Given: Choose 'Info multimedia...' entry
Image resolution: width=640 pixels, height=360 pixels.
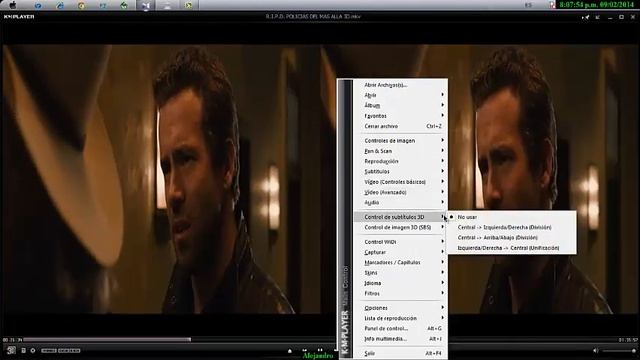Looking at the screenshot, I should coord(400,339).
